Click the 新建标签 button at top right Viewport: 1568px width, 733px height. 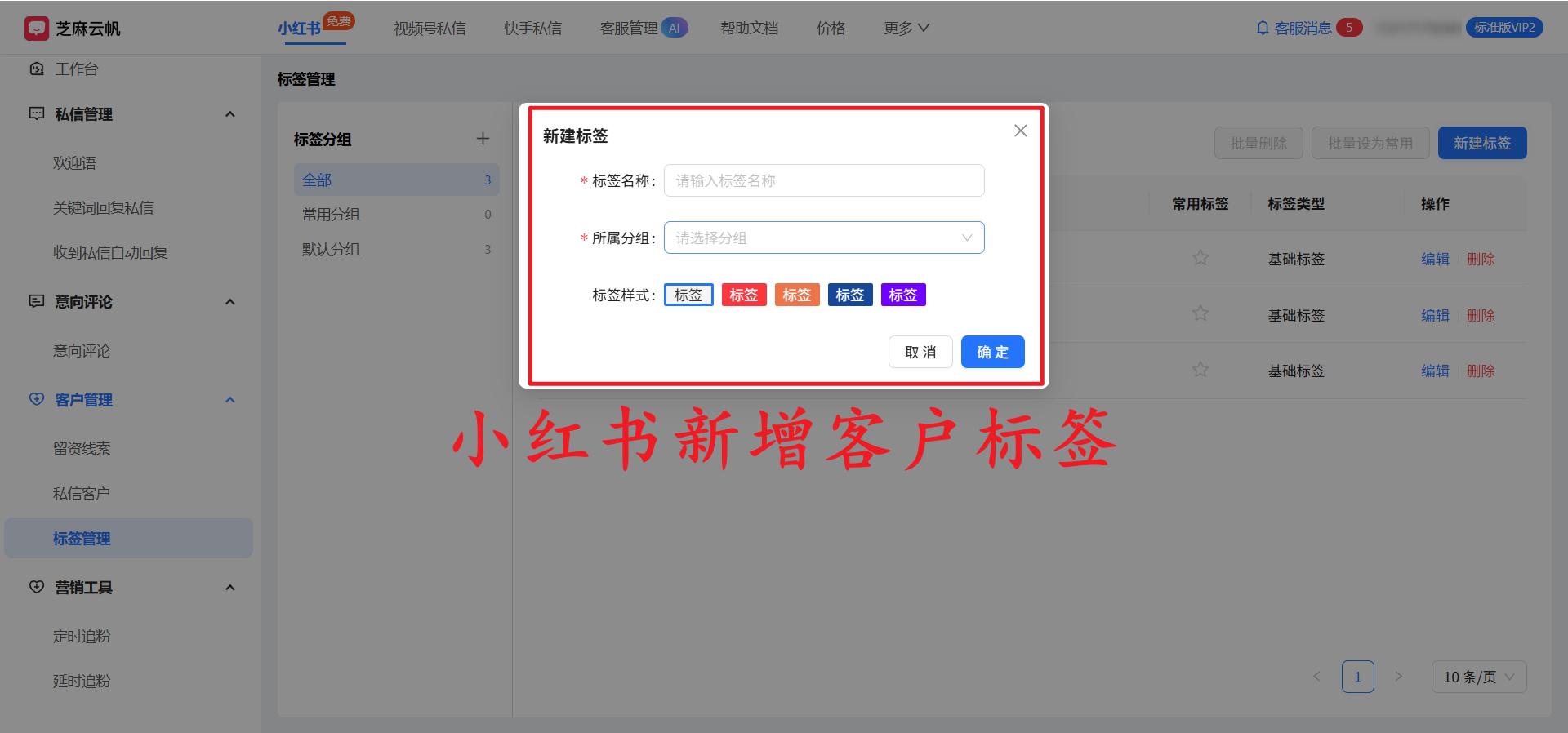1482,143
